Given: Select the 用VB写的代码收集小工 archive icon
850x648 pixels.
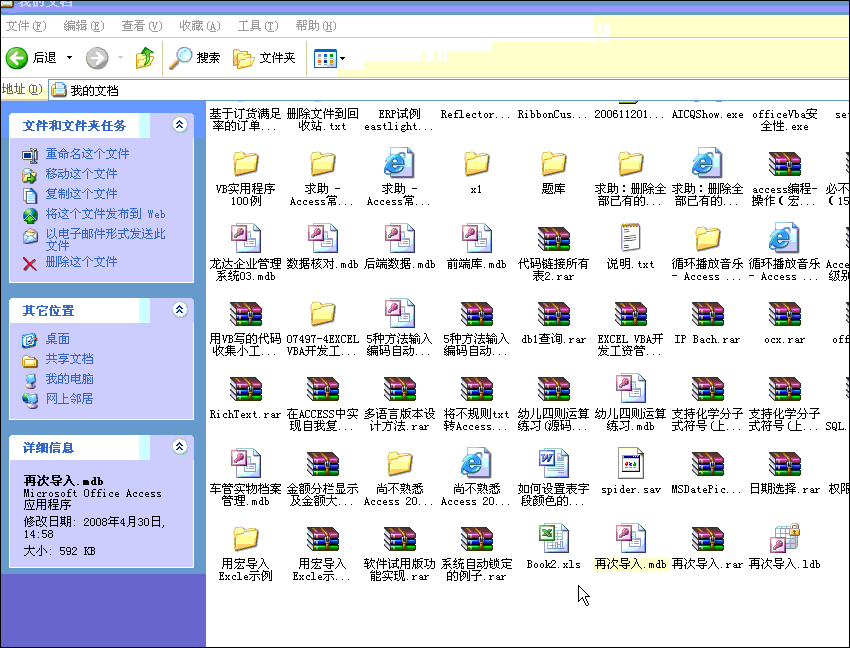Looking at the screenshot, I should coord(246,313).
